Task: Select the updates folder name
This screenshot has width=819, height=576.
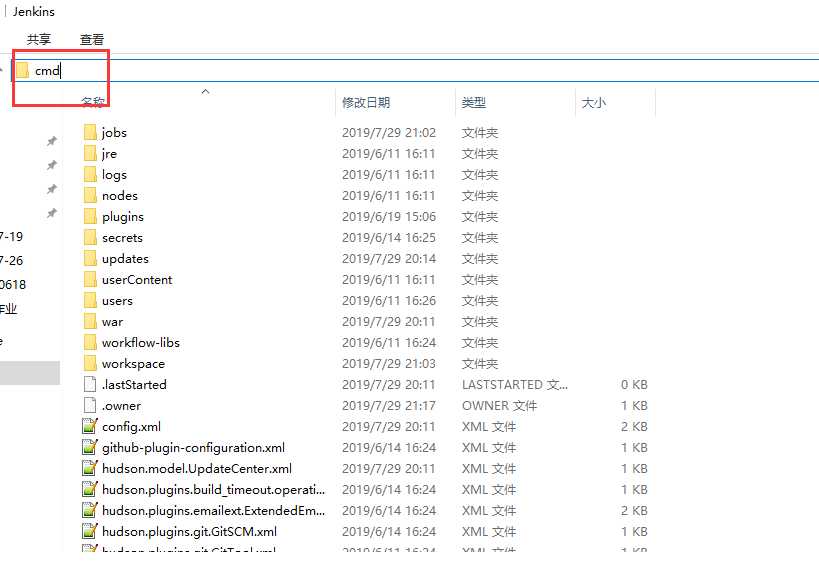Action: pyautogui.click(x=125, y=259)
